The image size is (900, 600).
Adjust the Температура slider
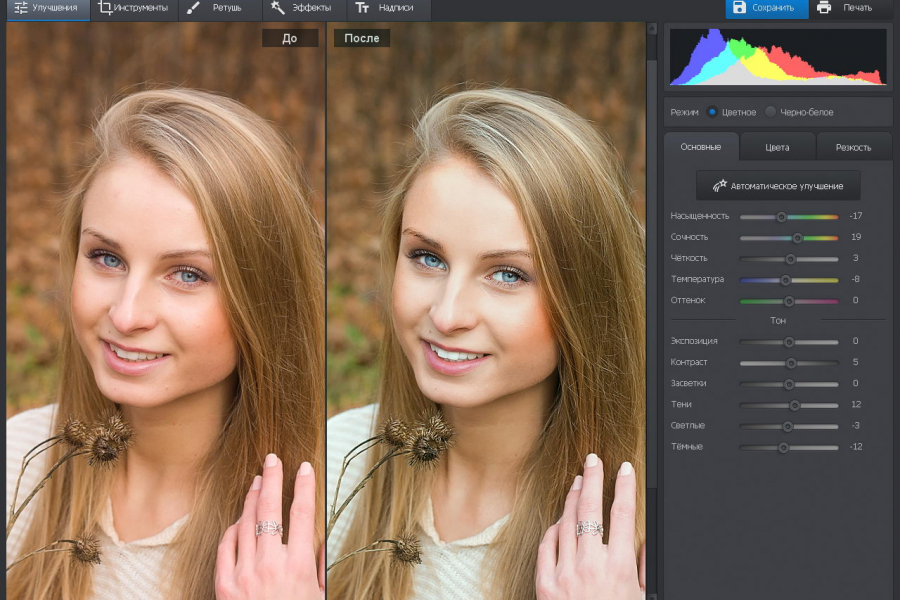[x=789, y=280]
